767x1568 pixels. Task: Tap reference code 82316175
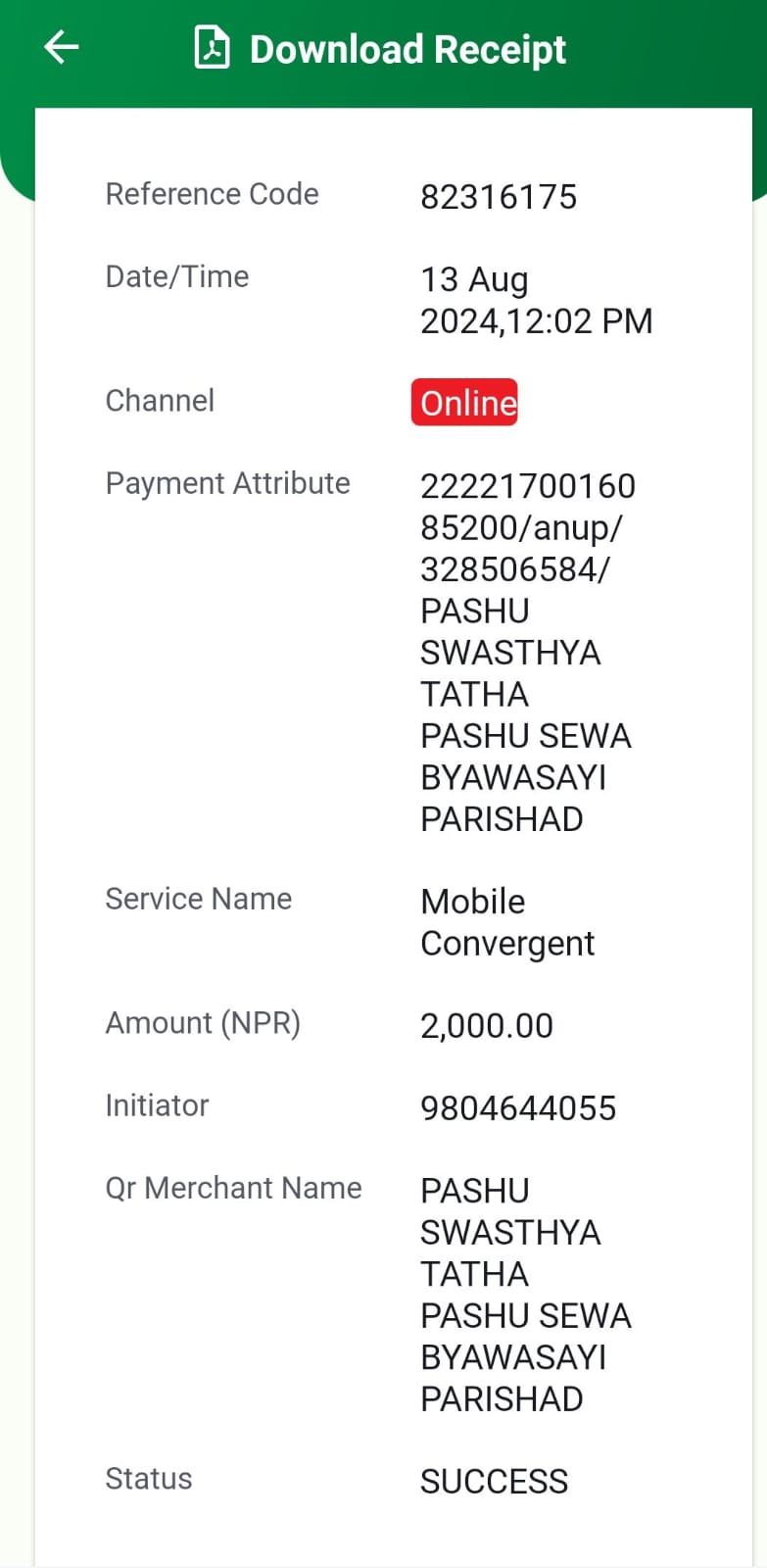(499, 197)
